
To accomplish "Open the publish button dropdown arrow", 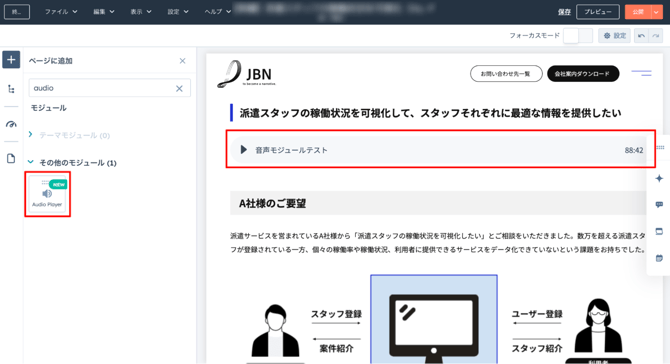I will tap(656, 12).
